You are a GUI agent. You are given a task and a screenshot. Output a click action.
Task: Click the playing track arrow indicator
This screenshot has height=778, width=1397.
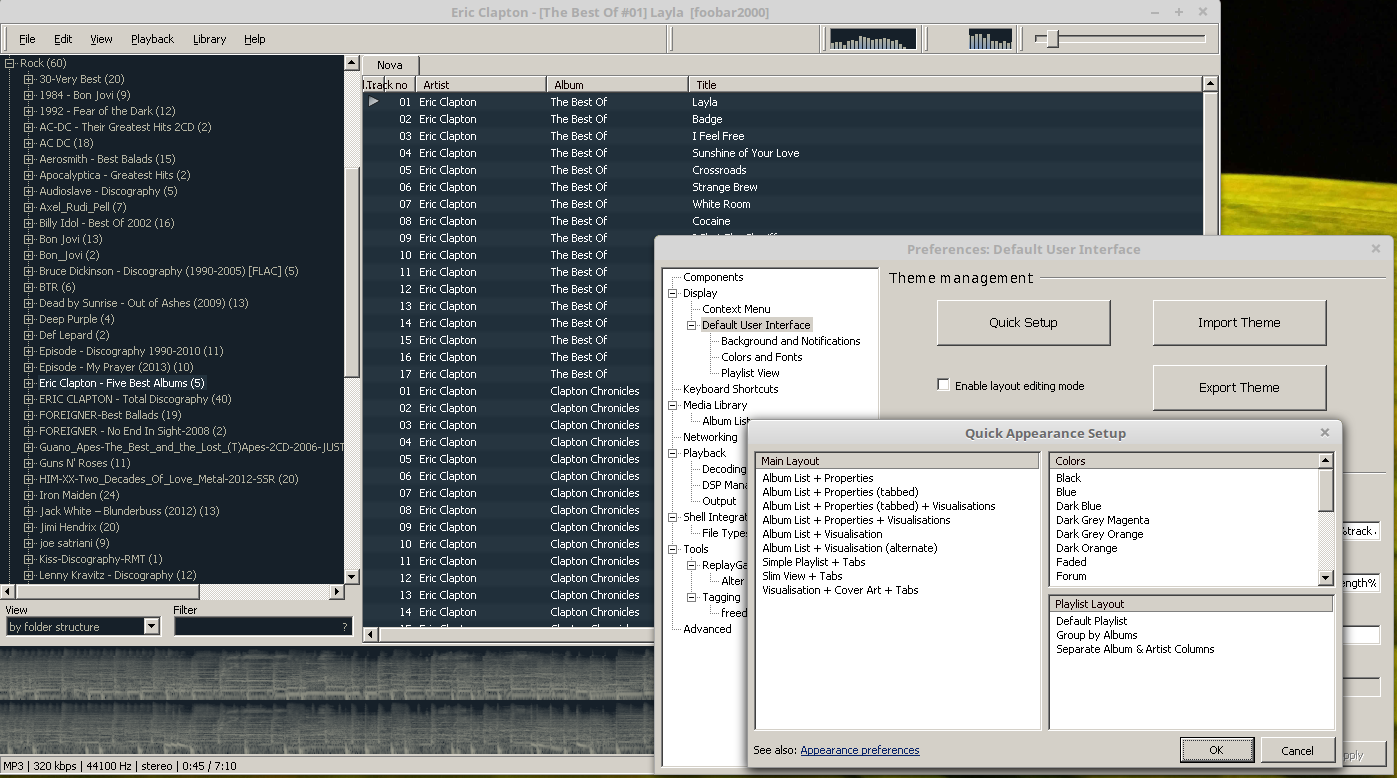click(373, 101)
